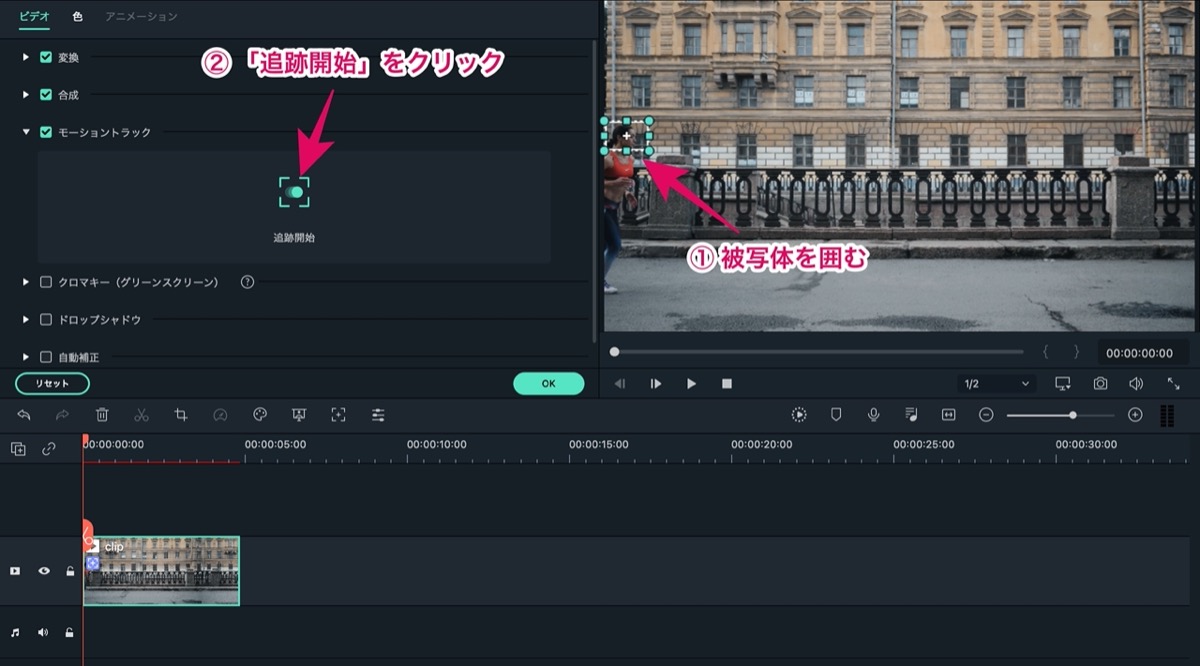
Task: Click the green screen icon in the toolbar
Action: coord(299,415)
